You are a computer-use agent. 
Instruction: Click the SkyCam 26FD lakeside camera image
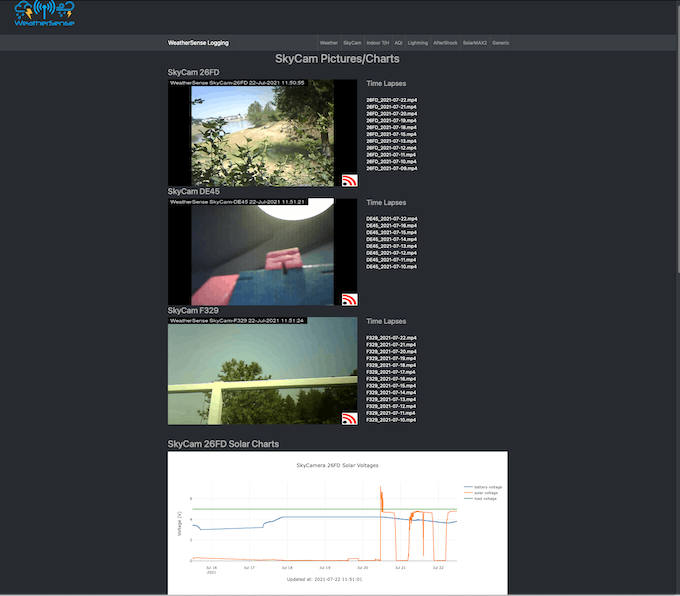point(262,133)
